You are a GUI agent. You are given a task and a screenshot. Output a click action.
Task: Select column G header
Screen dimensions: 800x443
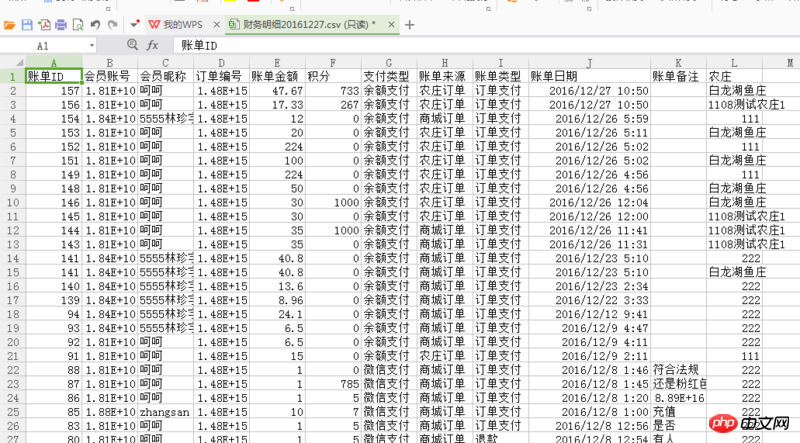point(387,63)
